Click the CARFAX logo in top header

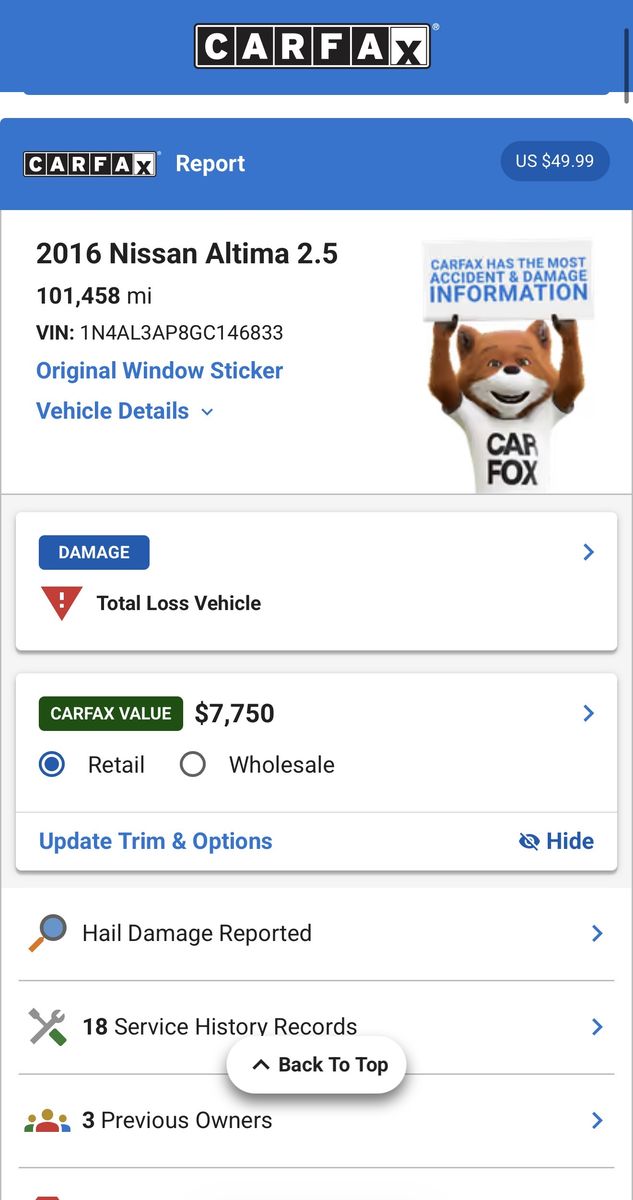(x=313, y=46)
